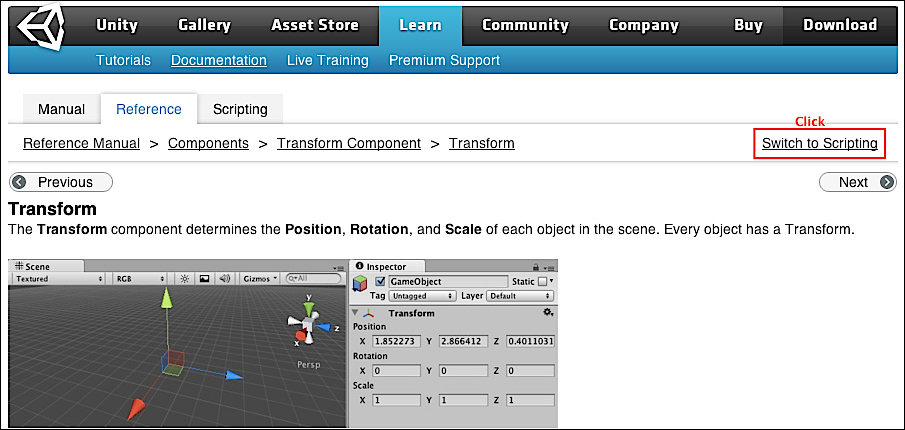905x430 pixels.
Task: Open the Textured draw mode dropdown
Action: (59, 279)
